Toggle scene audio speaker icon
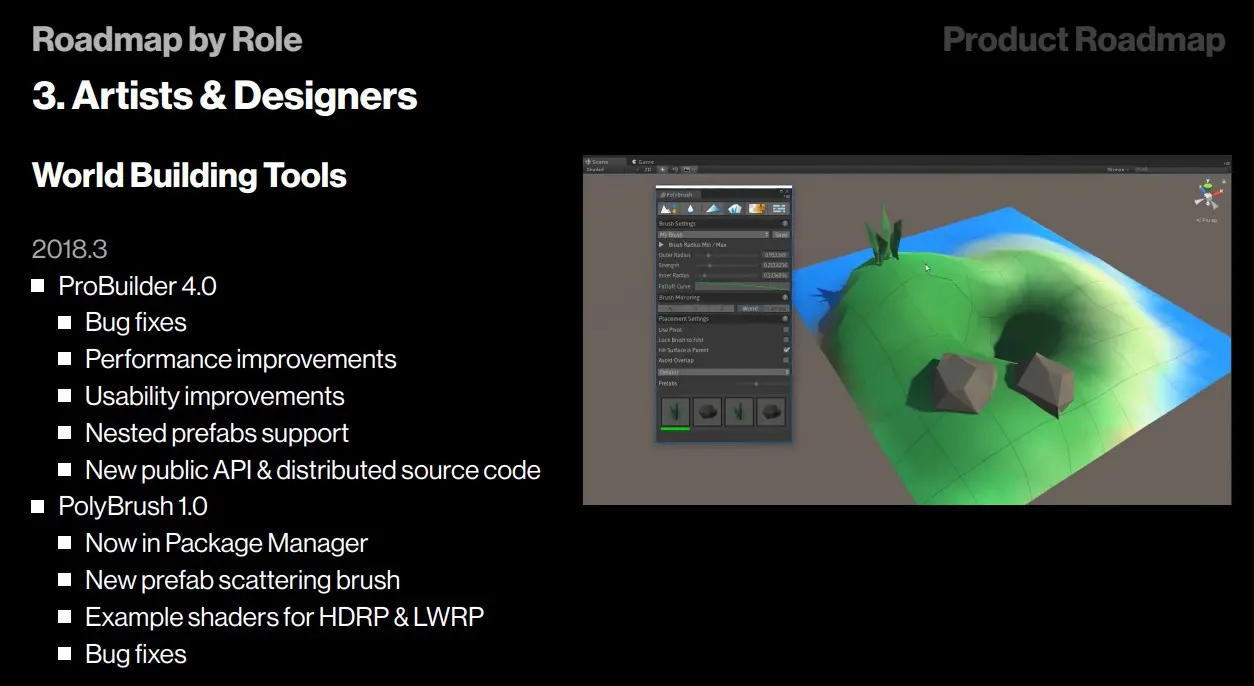Image resolution: width=1254 pixels, height=686 pixels. [675, 170]
